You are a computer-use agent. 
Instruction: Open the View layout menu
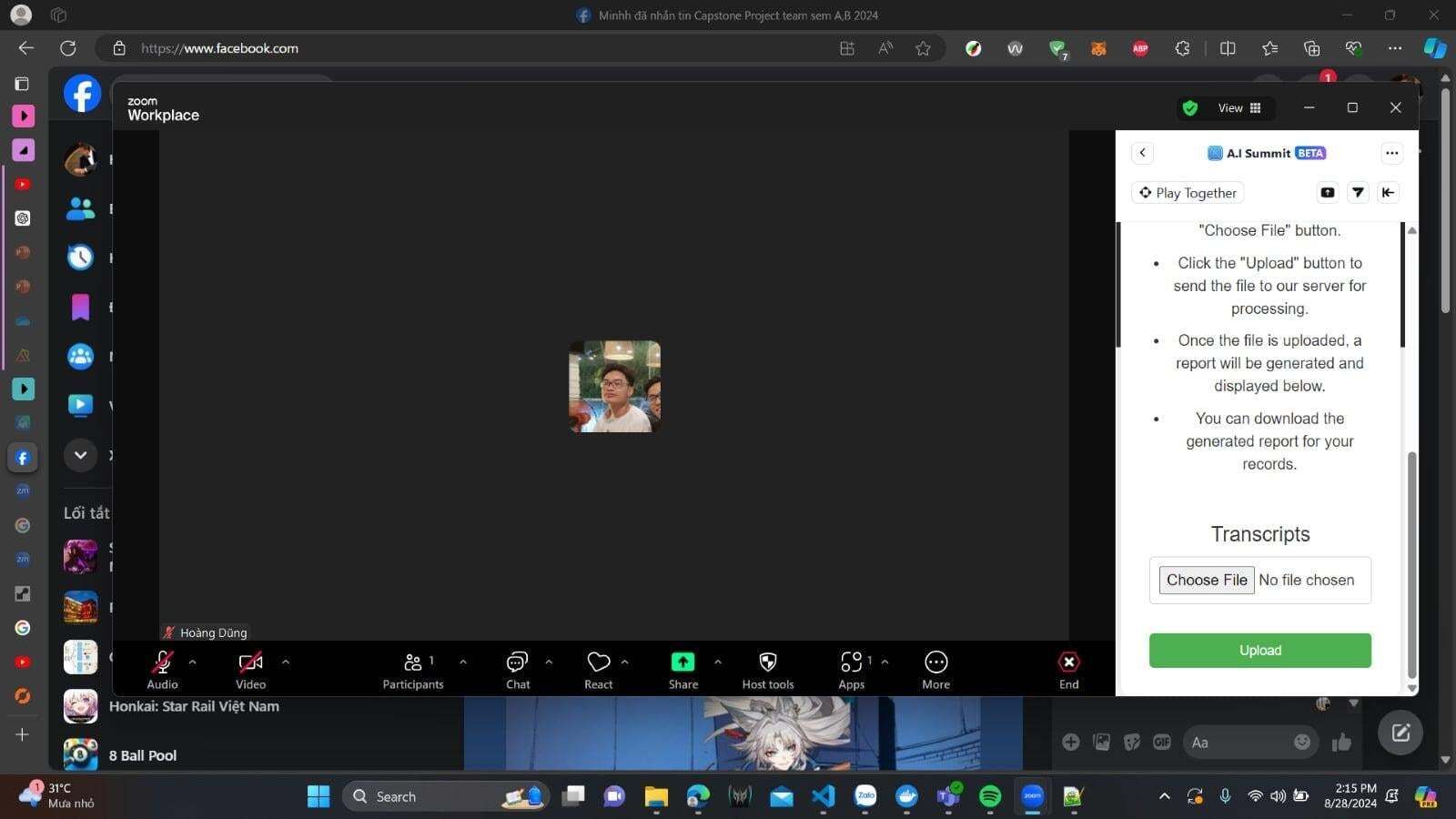[x=1239, y=108]
